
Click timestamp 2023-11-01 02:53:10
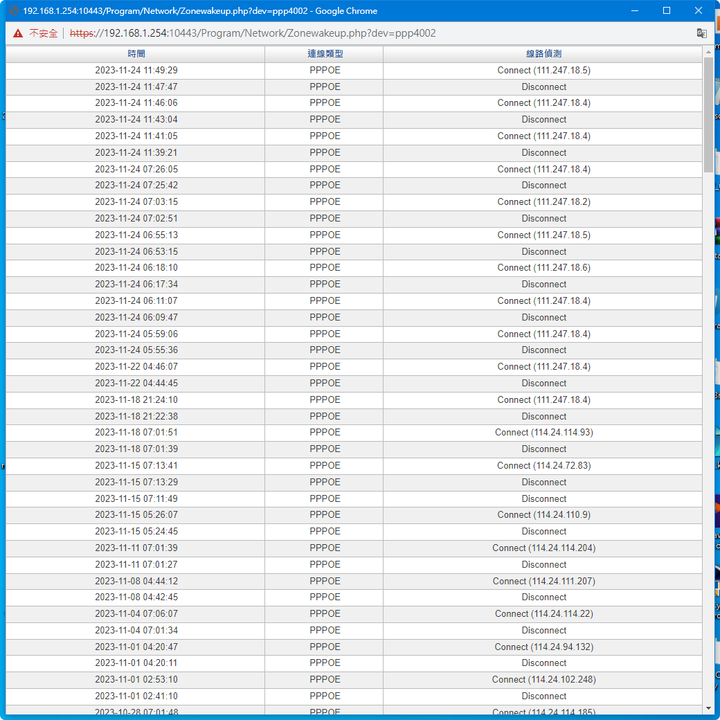pyautogui.click(x=136, y=679)
